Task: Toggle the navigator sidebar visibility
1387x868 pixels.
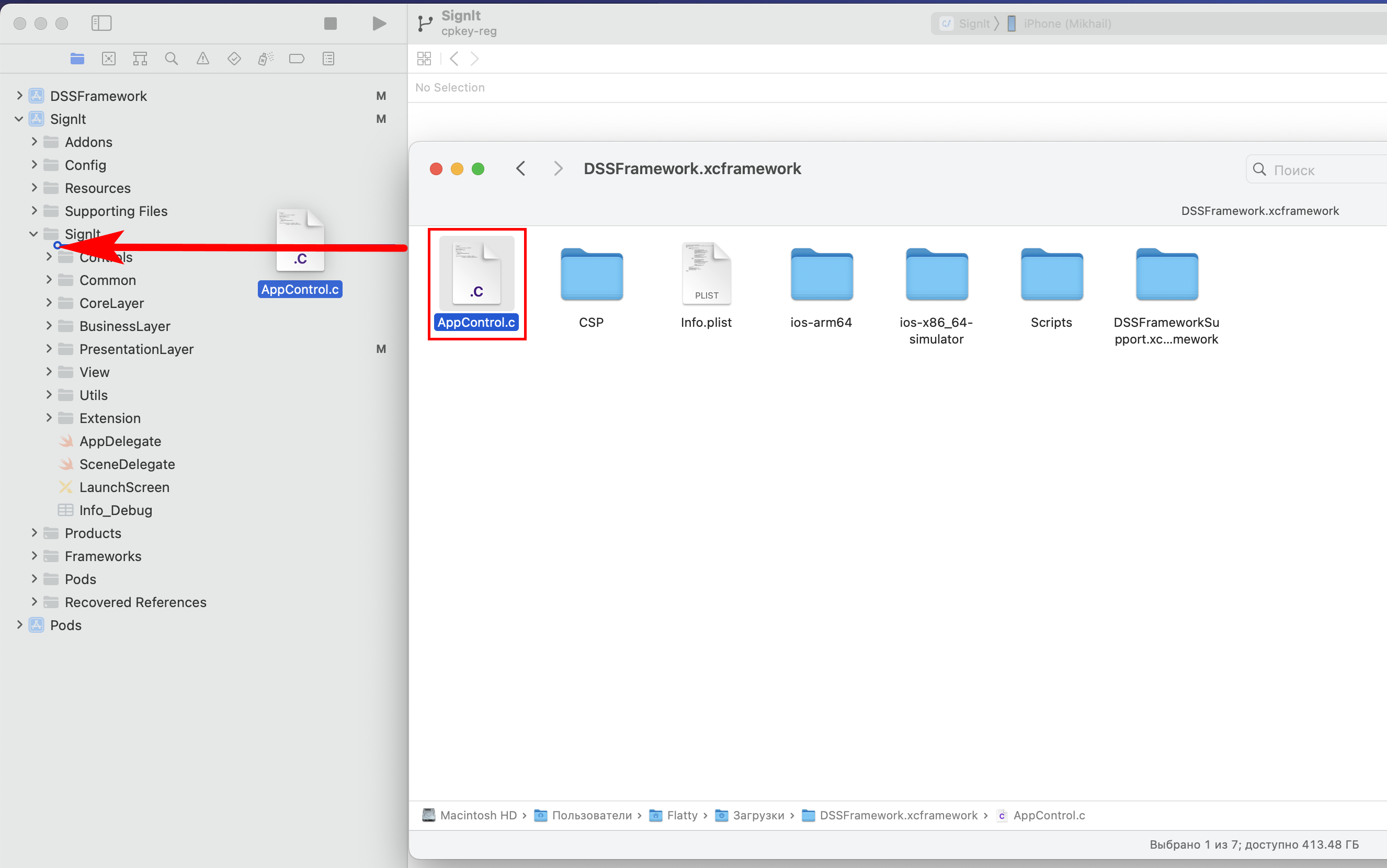Action: coord(101,23)
